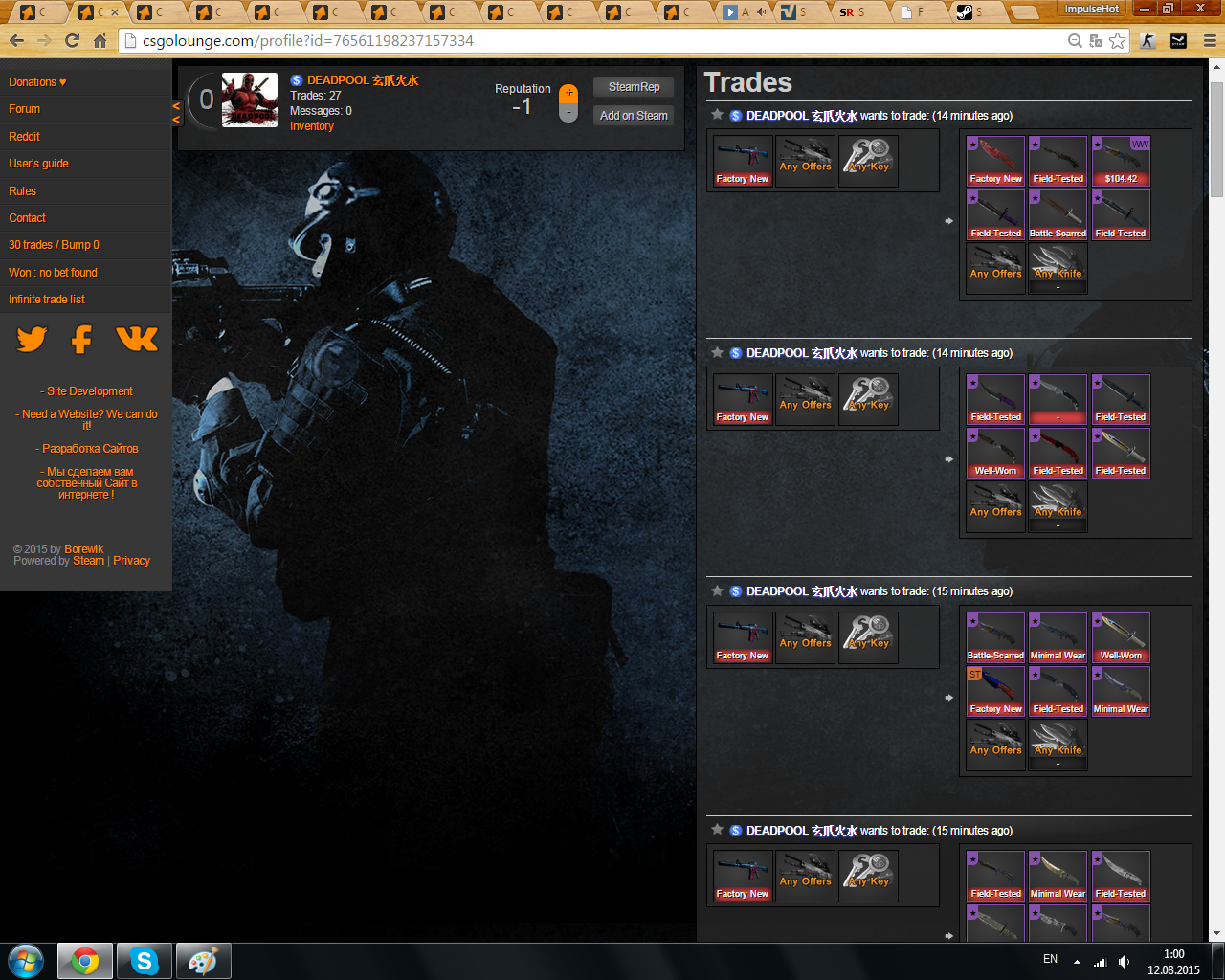
Task: Show hidden icons in the system tray
Action: pyautogui.click(x=1077, y=961)
